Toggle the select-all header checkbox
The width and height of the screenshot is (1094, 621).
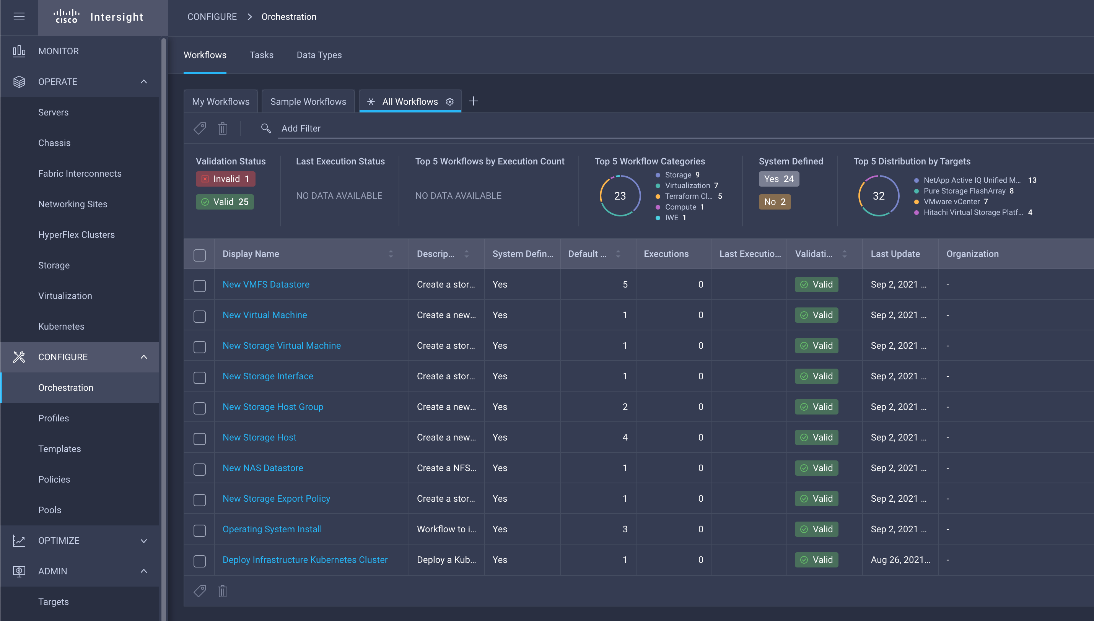tap(200, 255)
